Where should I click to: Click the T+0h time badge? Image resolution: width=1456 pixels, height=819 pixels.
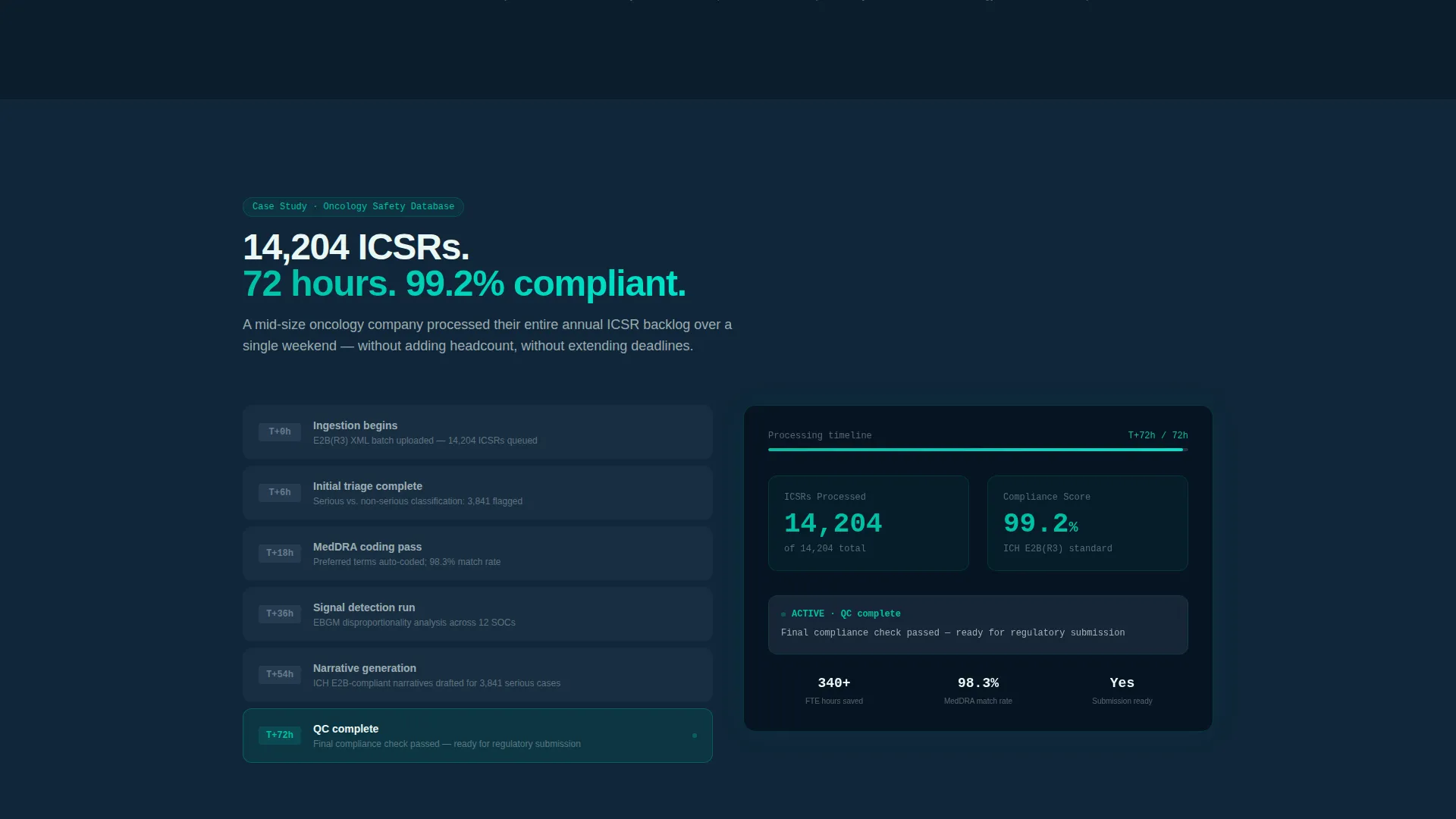coord(280,432)
